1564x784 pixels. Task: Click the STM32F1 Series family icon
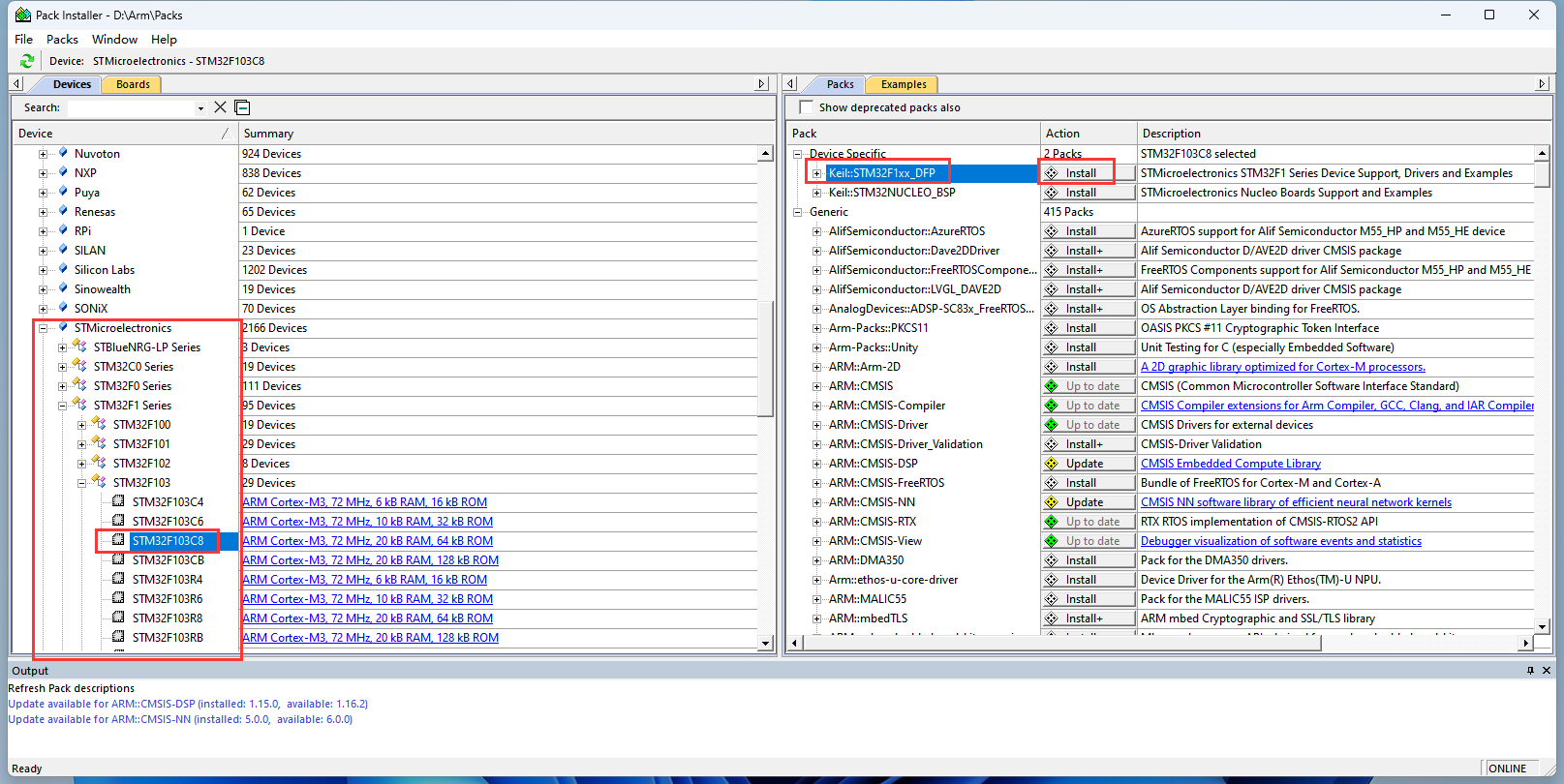click(x=79, y=405)
